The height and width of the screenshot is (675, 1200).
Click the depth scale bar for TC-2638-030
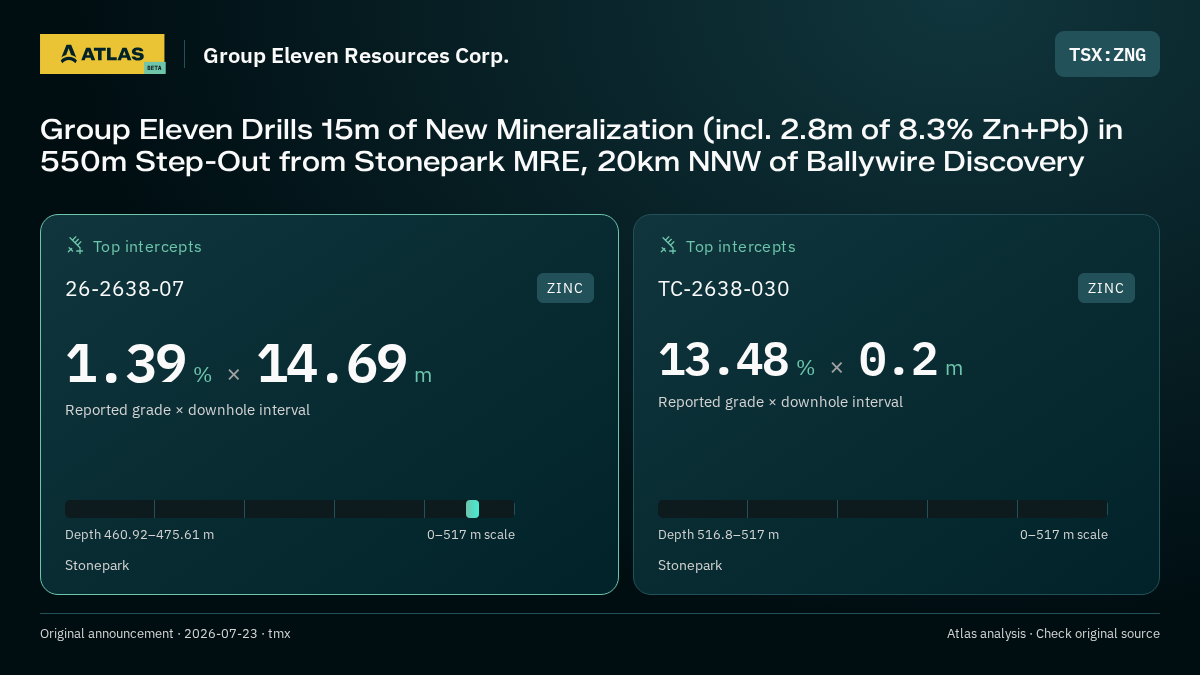point(883,509)
